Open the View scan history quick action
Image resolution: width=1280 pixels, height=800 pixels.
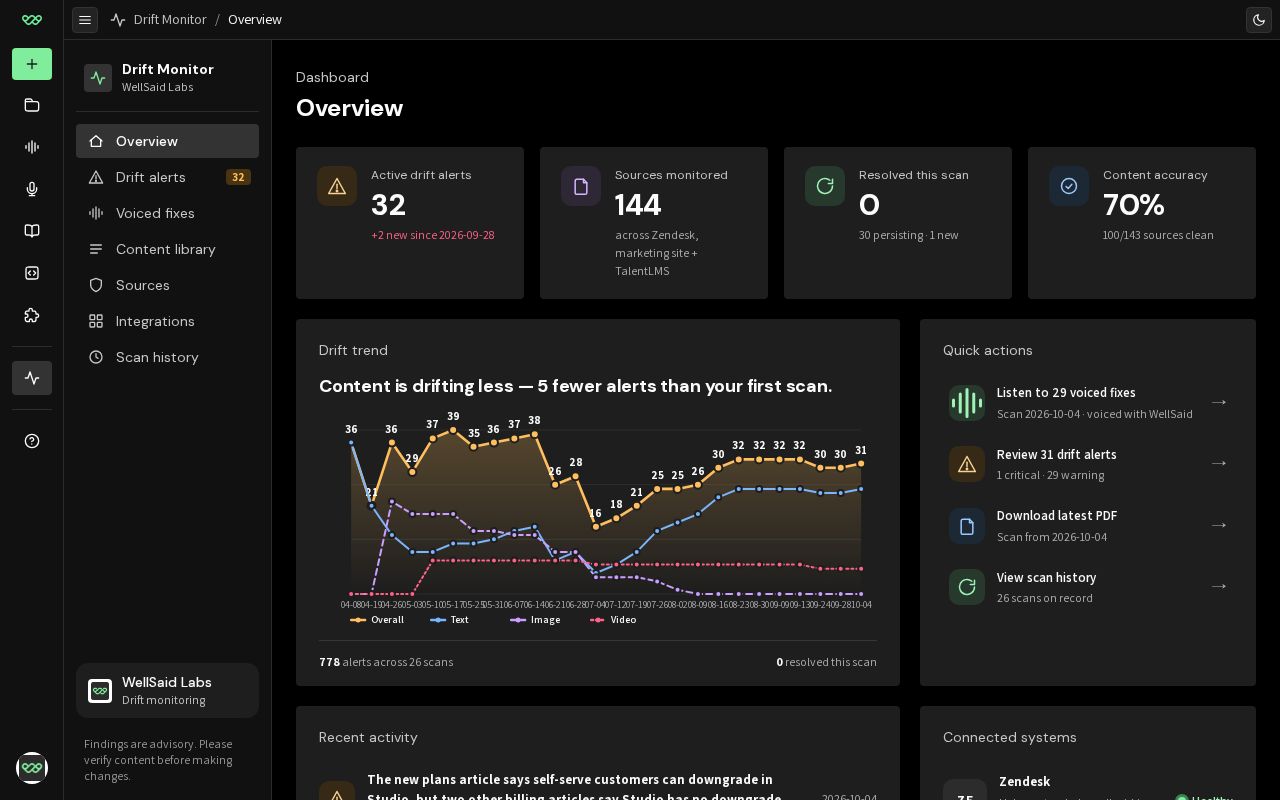1088,587
